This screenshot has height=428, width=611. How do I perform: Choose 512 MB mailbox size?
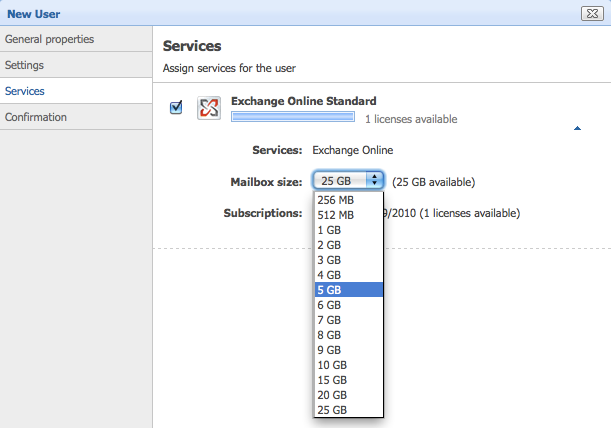click(x=349, y=215)
